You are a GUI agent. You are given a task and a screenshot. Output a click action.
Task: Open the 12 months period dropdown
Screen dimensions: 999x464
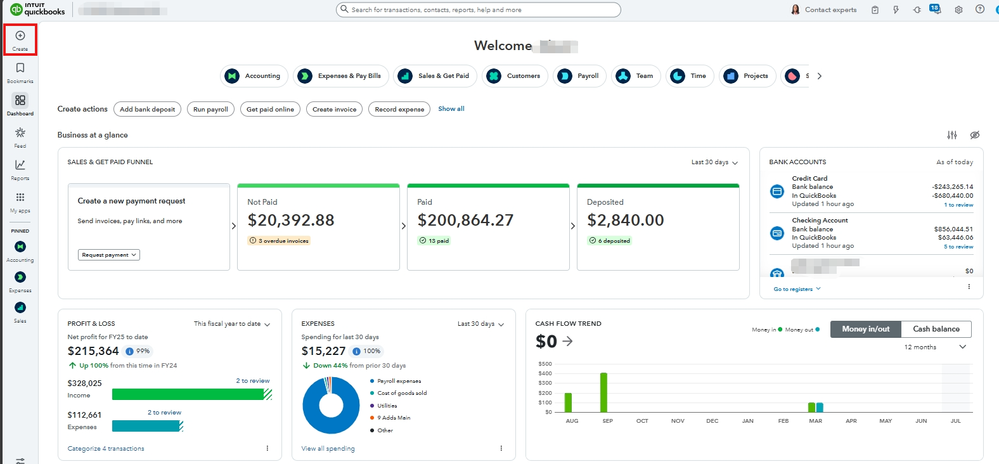tap(935, 347)
